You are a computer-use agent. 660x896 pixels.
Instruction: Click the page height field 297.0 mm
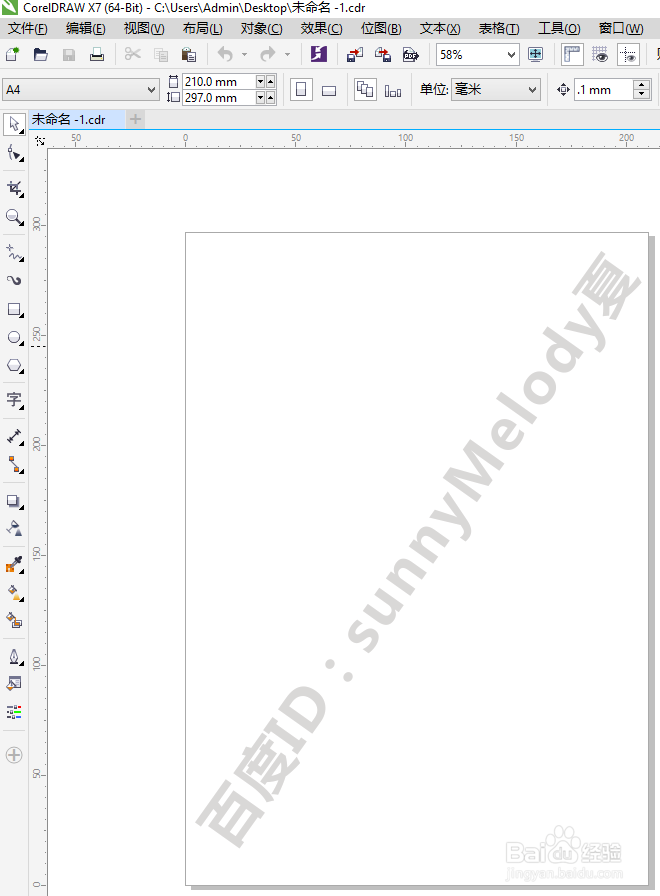pyautogui.click(x=219, y=98)
